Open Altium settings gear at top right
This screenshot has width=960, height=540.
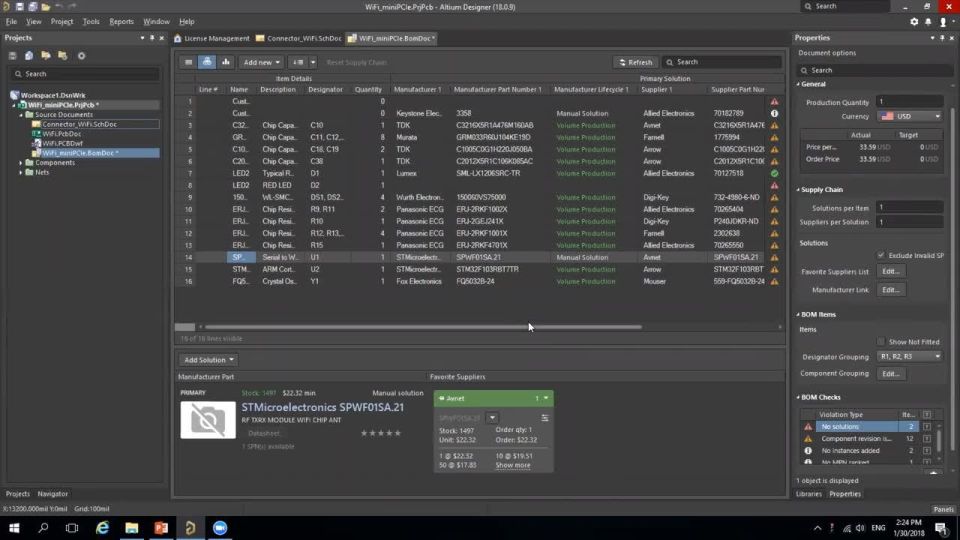pos(914,21)
